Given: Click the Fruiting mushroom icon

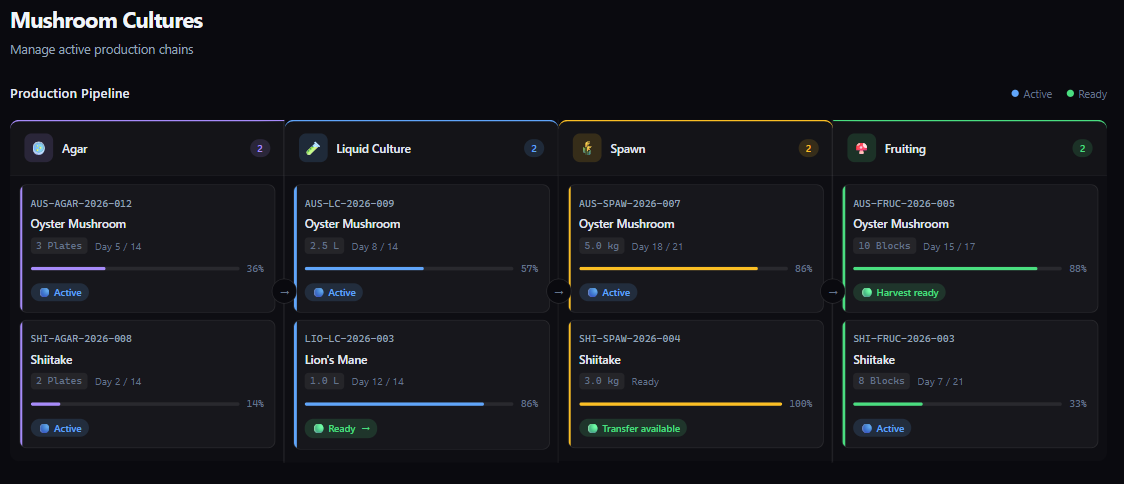Looking at the screenshot, I should [861, 148].
